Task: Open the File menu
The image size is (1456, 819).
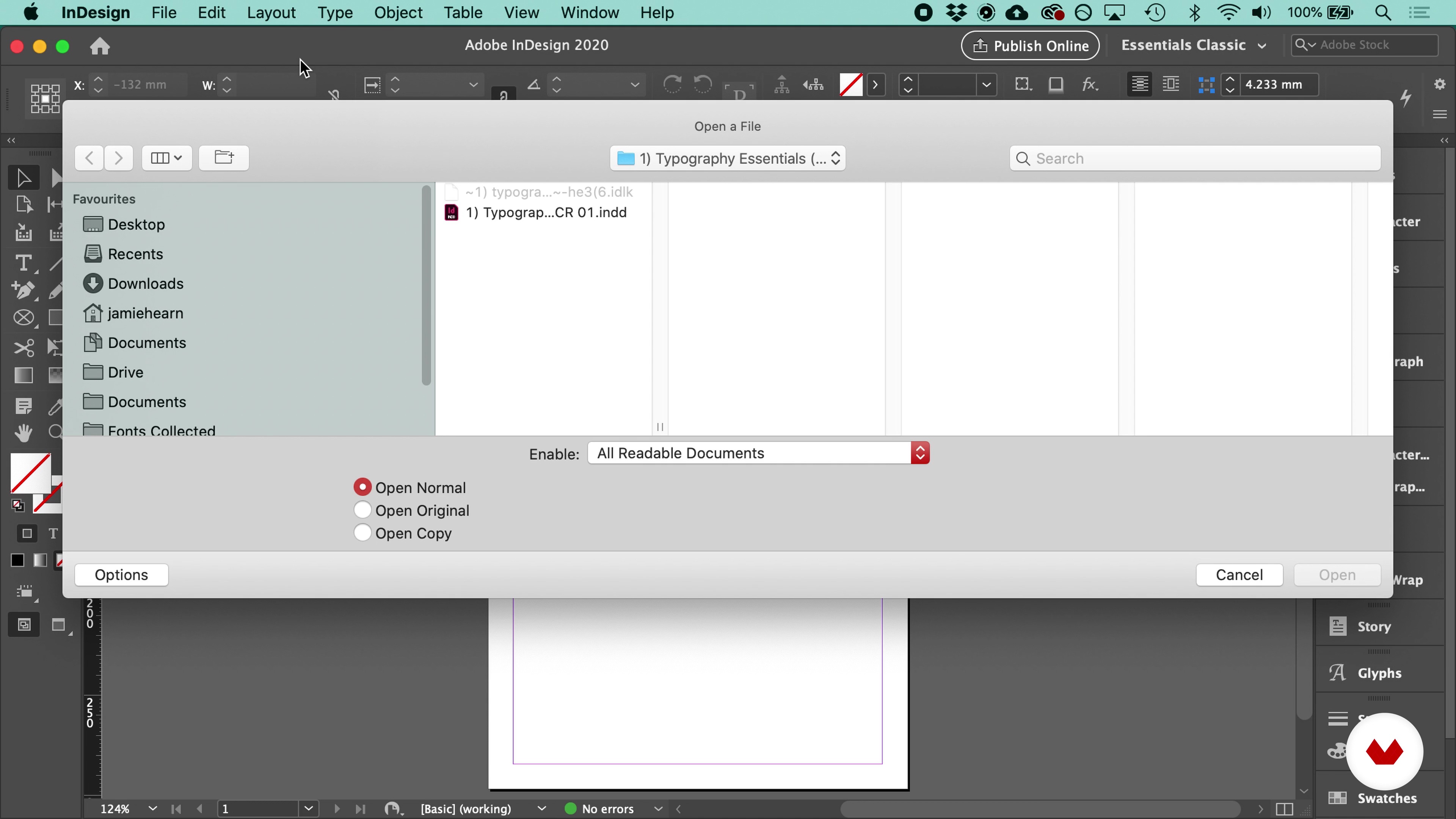Action: coord(164,13)
